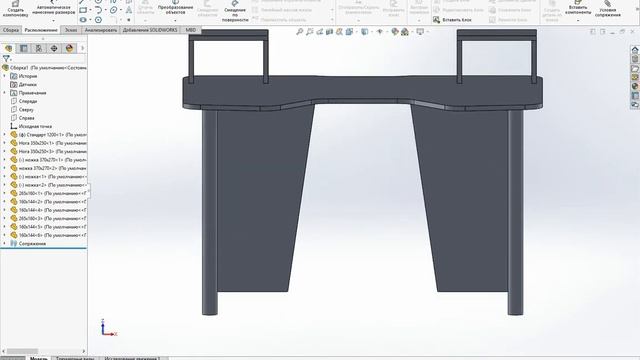
Task: Click the Вставить блок command
Action: pos(452,20)
